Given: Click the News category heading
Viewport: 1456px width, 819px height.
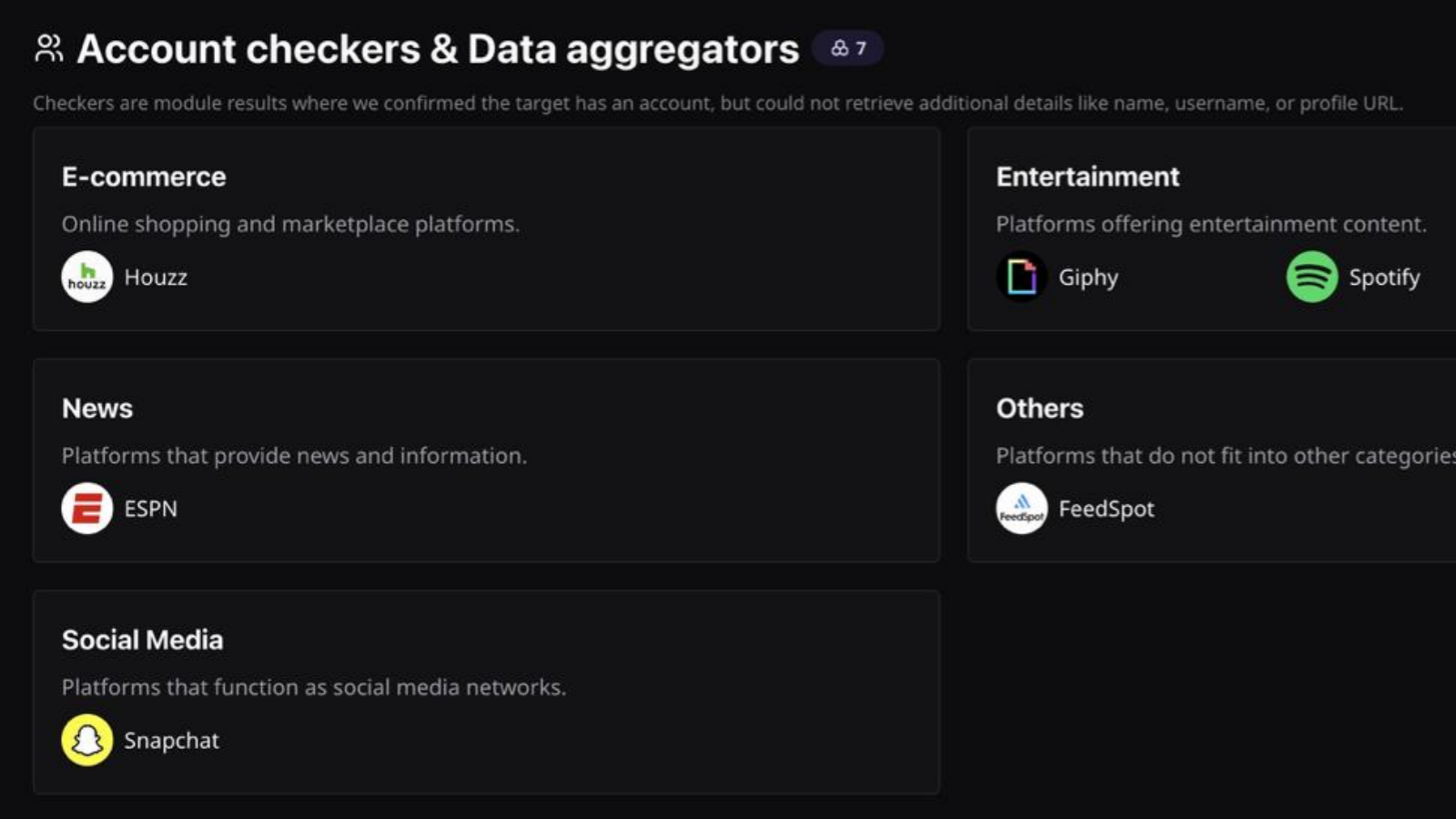Looking at the screenshot, I should pos(97,408).
